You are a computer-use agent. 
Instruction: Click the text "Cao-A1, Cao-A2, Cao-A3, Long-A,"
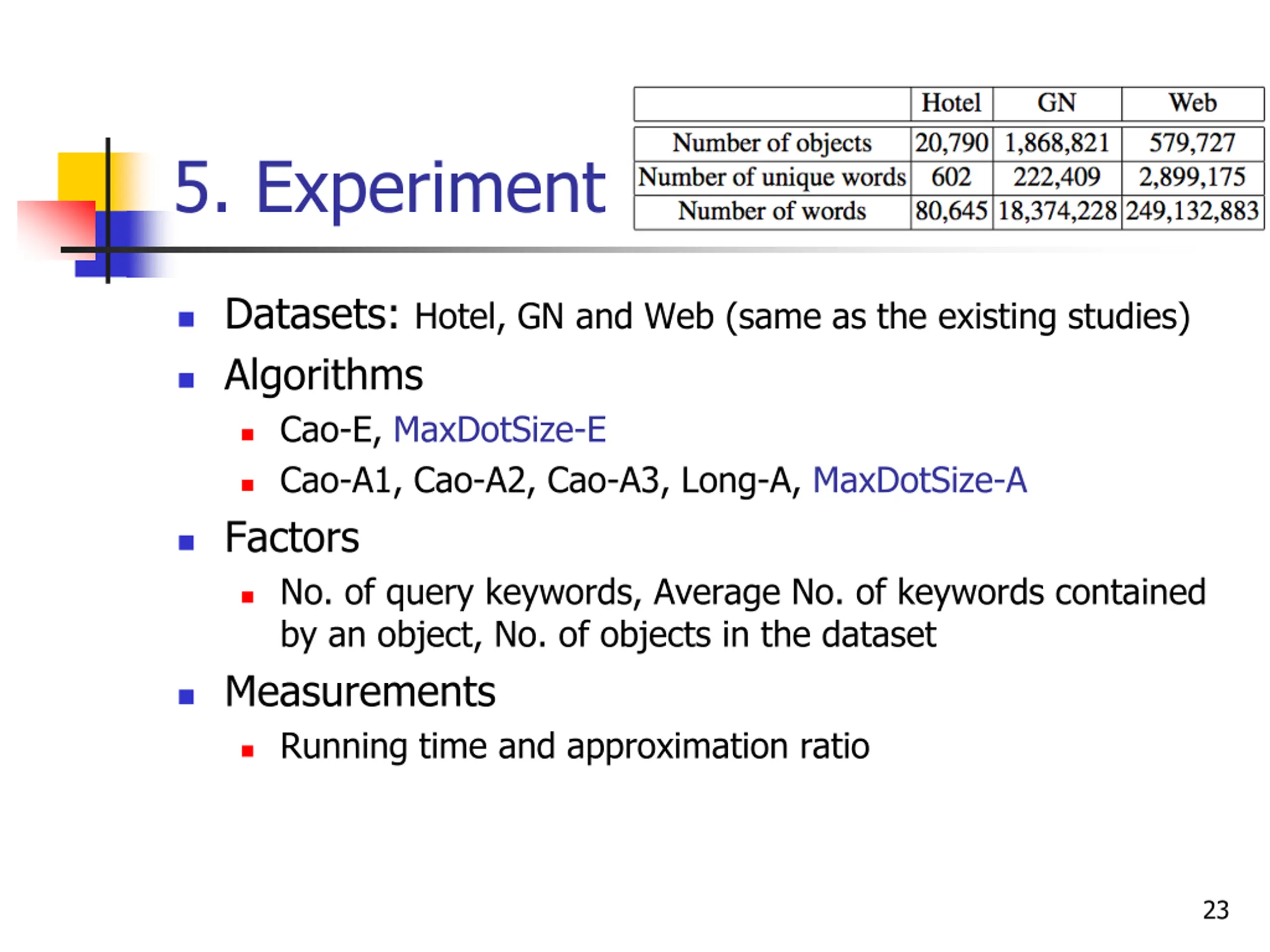540,480
